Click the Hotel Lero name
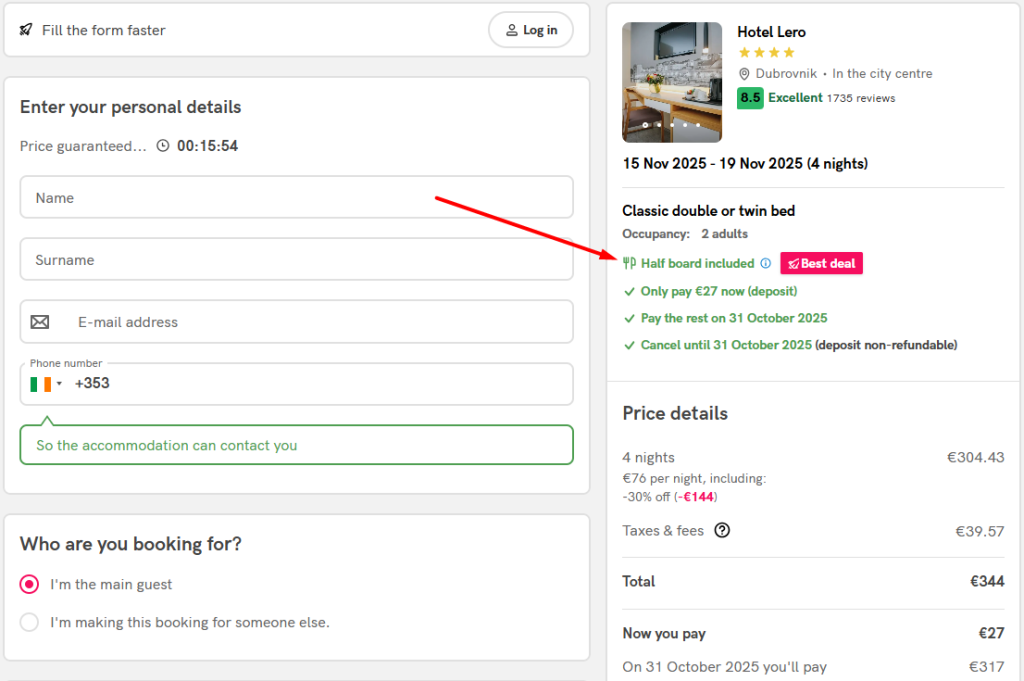The height and width of the screenshot is (681, 1024). (771, 32)
